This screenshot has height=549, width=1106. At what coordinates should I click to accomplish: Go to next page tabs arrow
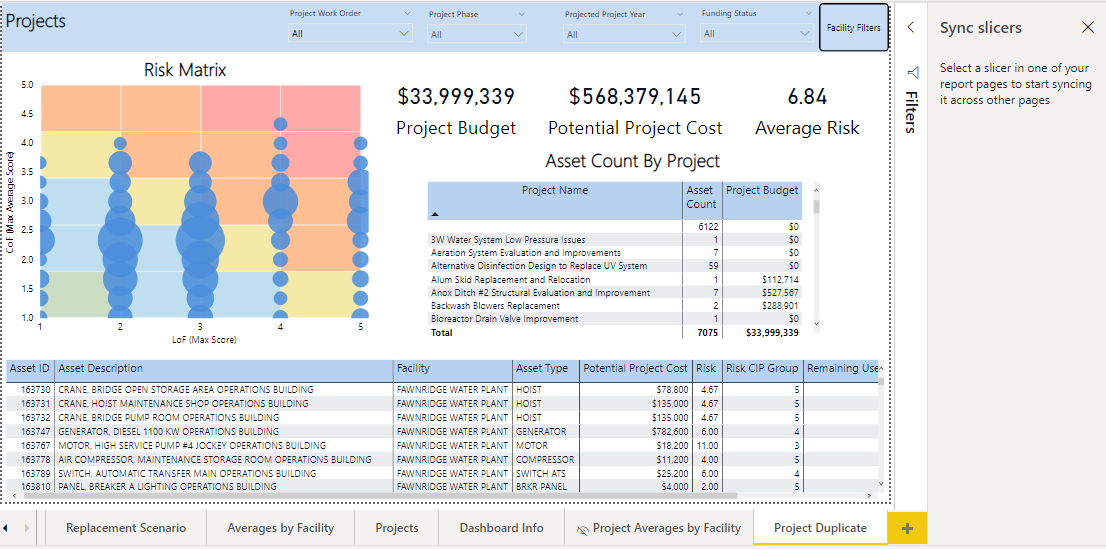click(28, 528)
